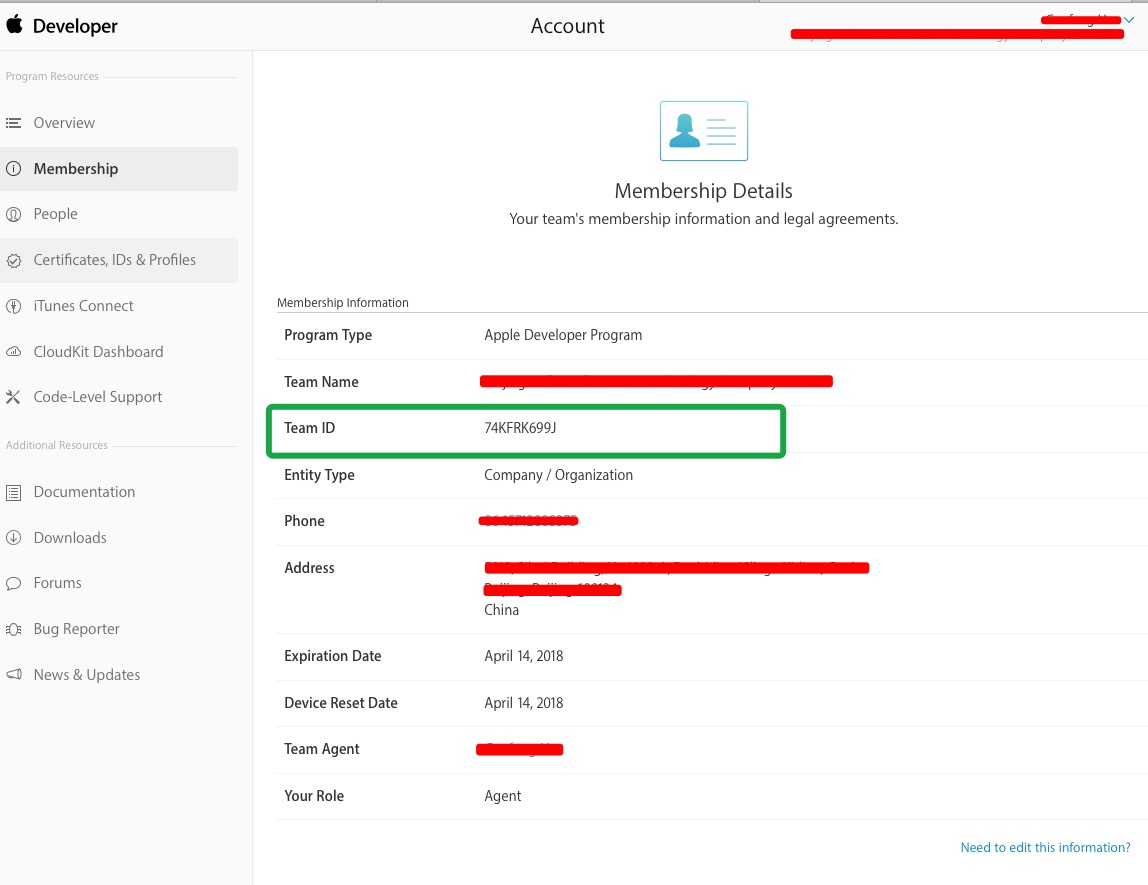
Task: Click the Developer title text
Action: point(75,26)
